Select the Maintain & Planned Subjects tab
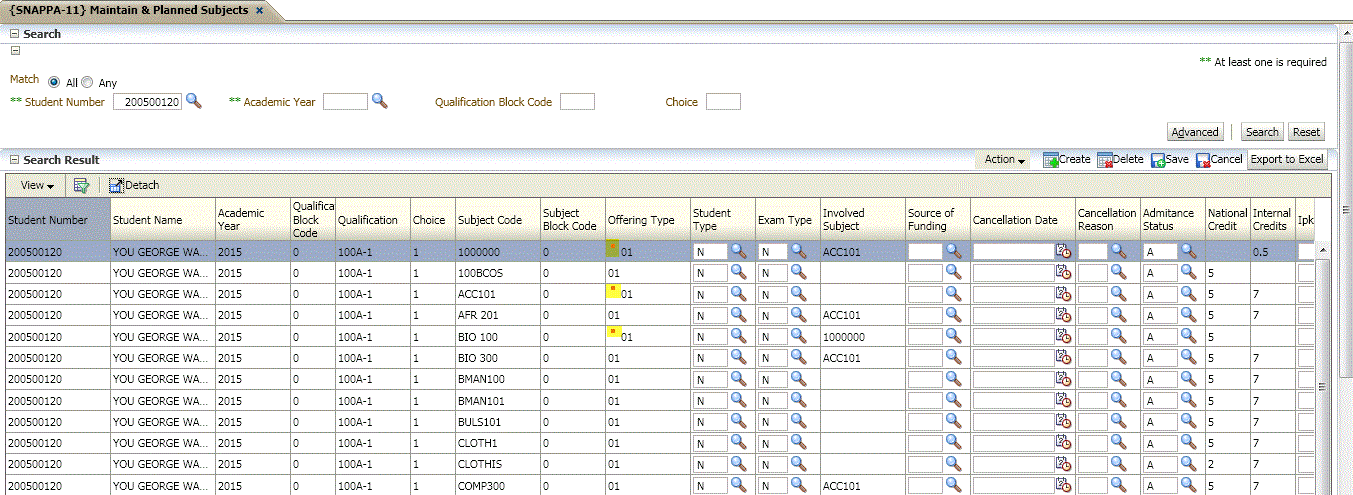1353x495 pixels. click(x=129, y=10)
